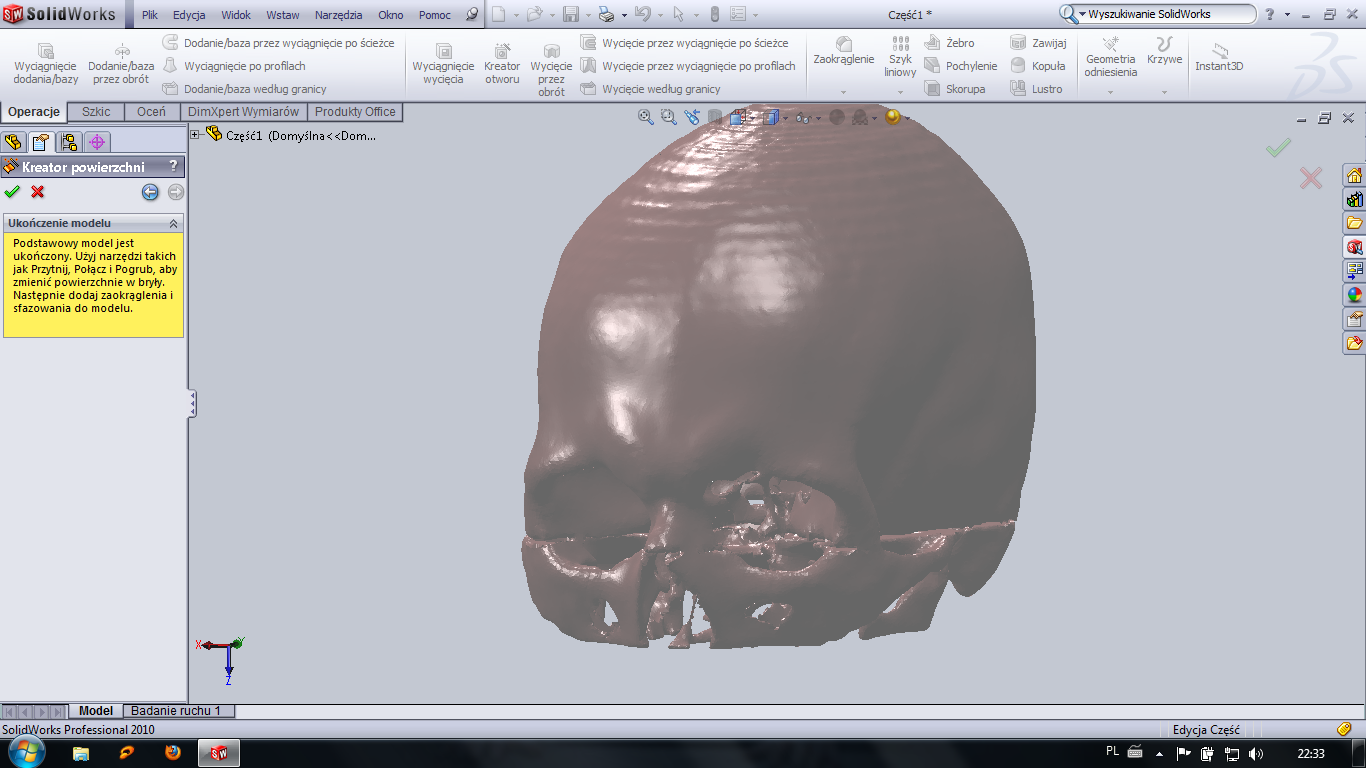Select Zawijaj wrap tool

pos(1038,43)
